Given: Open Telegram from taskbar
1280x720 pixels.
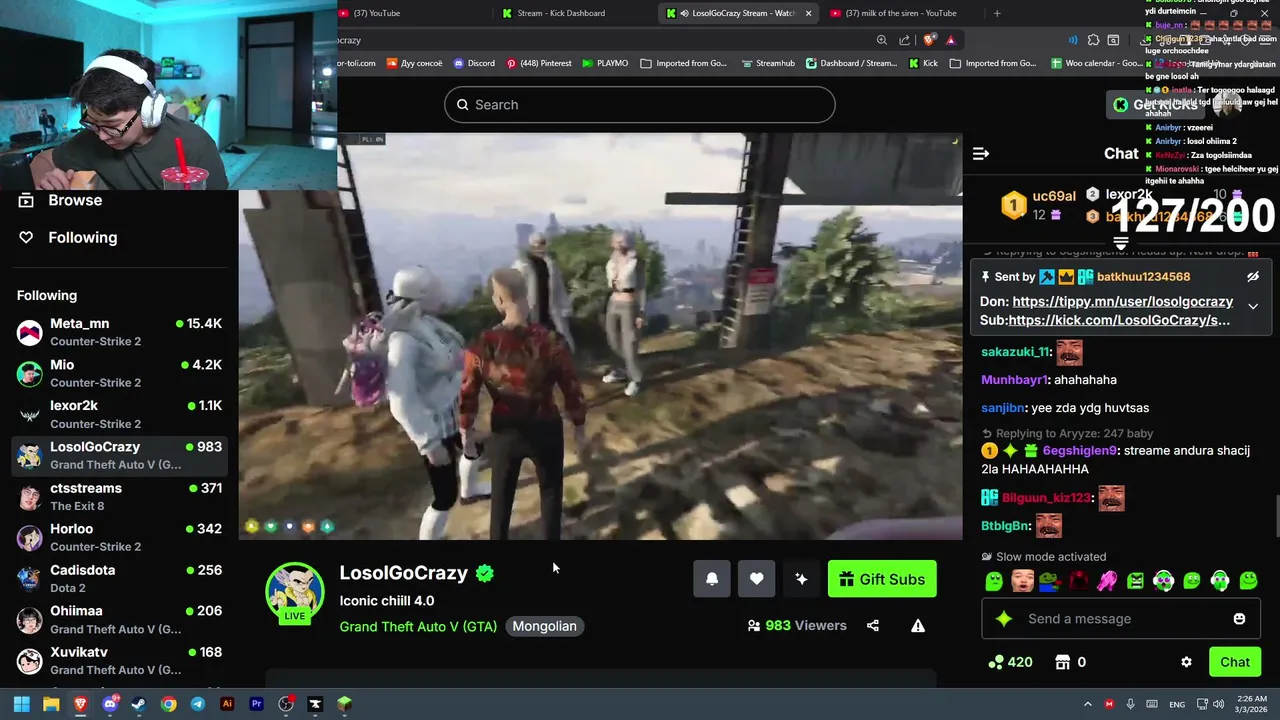Looking at the screenshot, I should (x=198, y=704).
